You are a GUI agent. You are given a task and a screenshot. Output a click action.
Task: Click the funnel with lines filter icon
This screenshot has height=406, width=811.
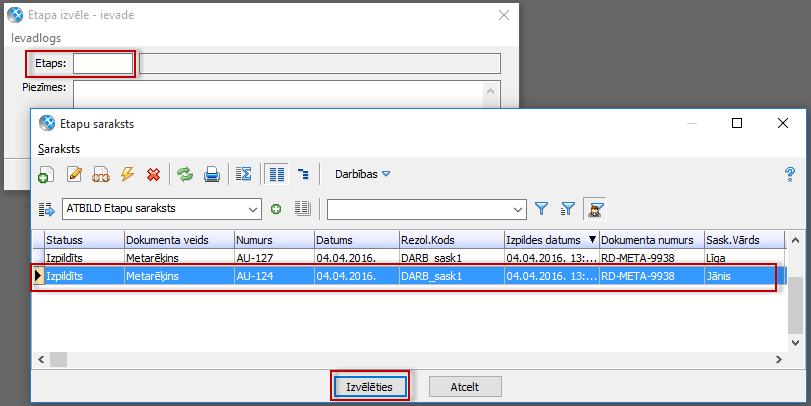(568, 209)
